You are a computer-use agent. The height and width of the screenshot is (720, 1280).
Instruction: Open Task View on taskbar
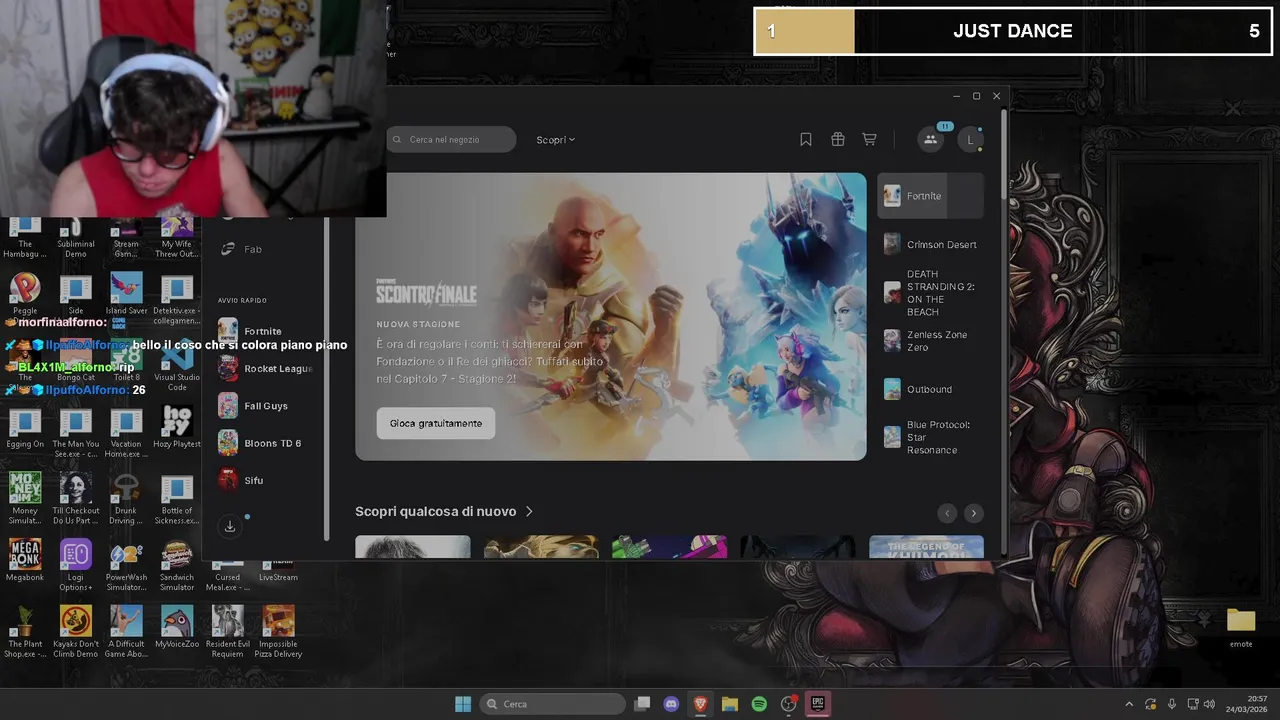643,704
